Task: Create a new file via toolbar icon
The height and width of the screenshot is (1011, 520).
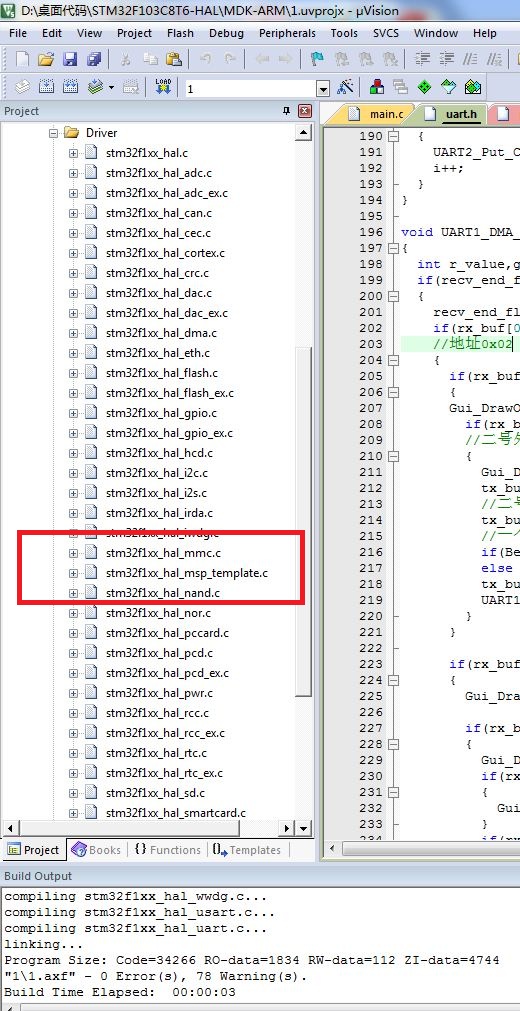Action: click(x=22, y=59)
